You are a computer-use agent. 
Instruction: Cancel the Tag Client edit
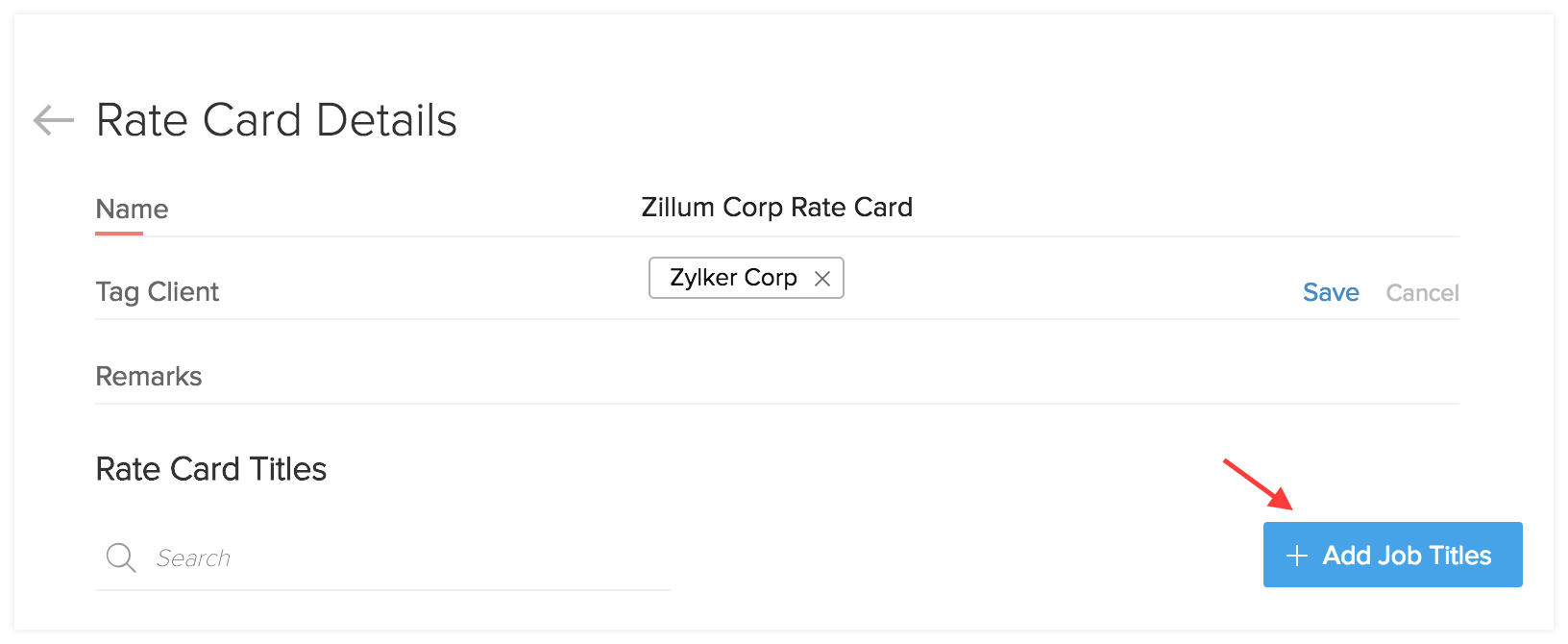tap(1422, 292)
